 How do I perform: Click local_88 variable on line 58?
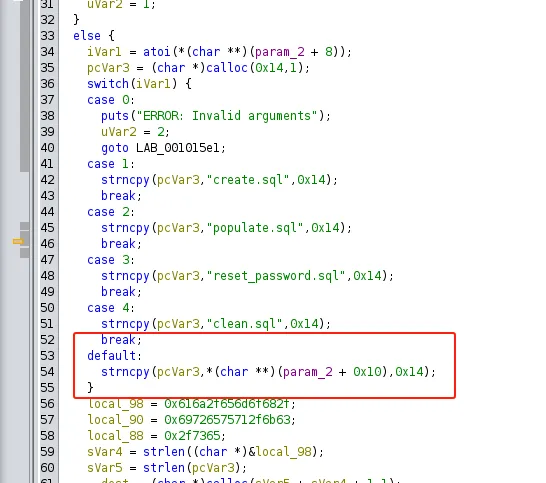[115, 436]
